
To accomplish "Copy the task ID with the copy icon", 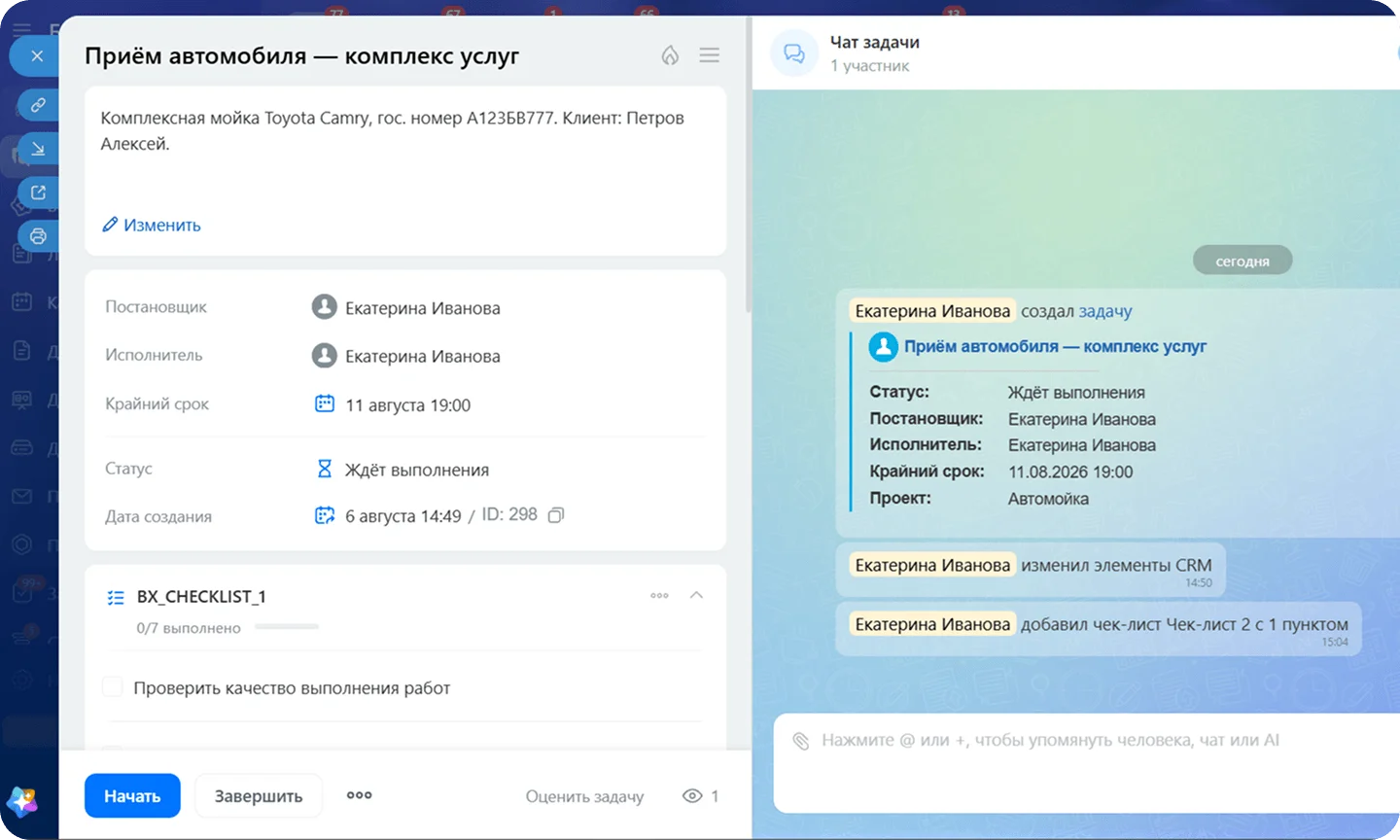I will 556,515.
